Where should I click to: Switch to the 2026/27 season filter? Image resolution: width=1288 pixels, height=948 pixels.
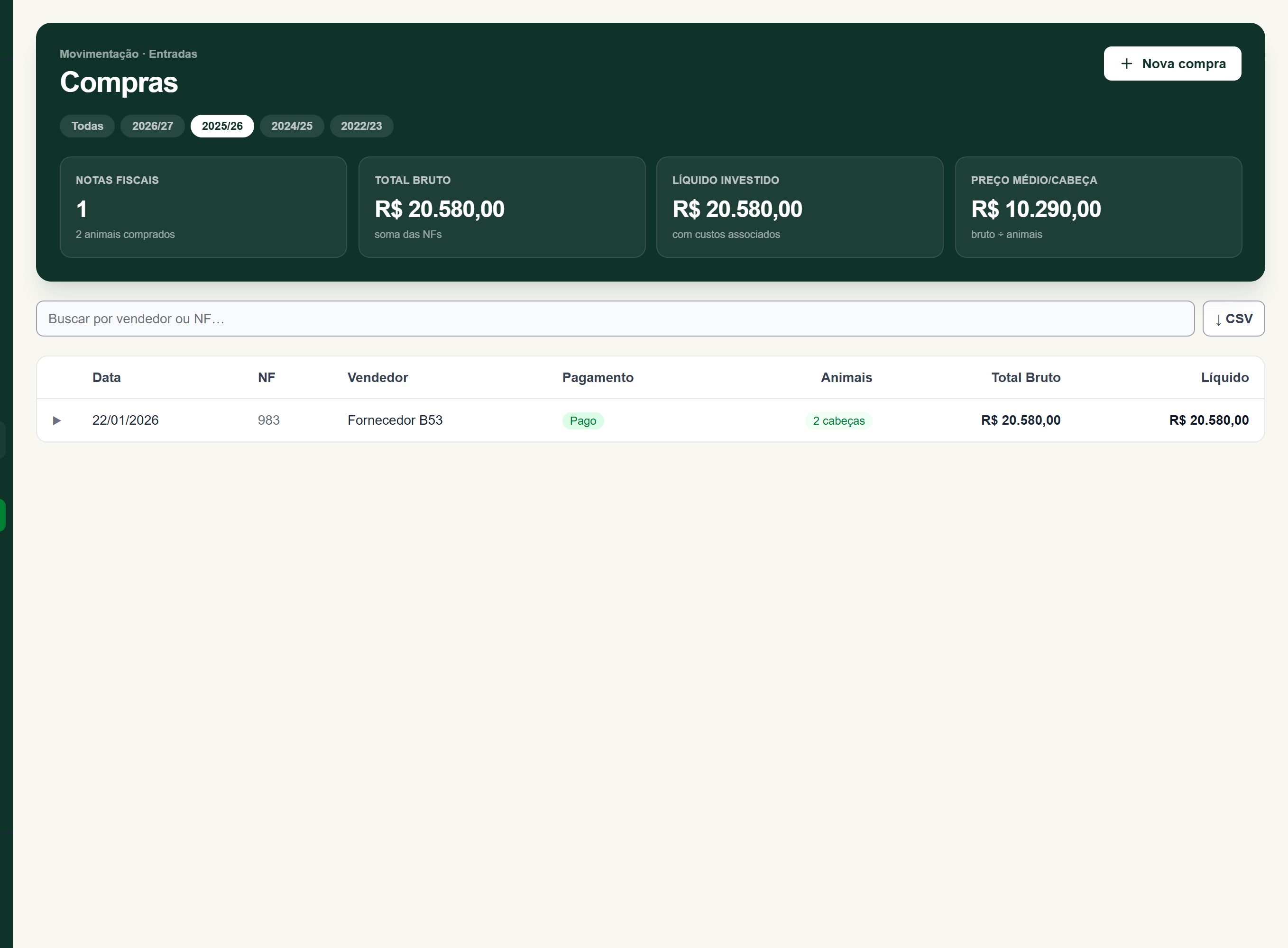pos(152,126)
